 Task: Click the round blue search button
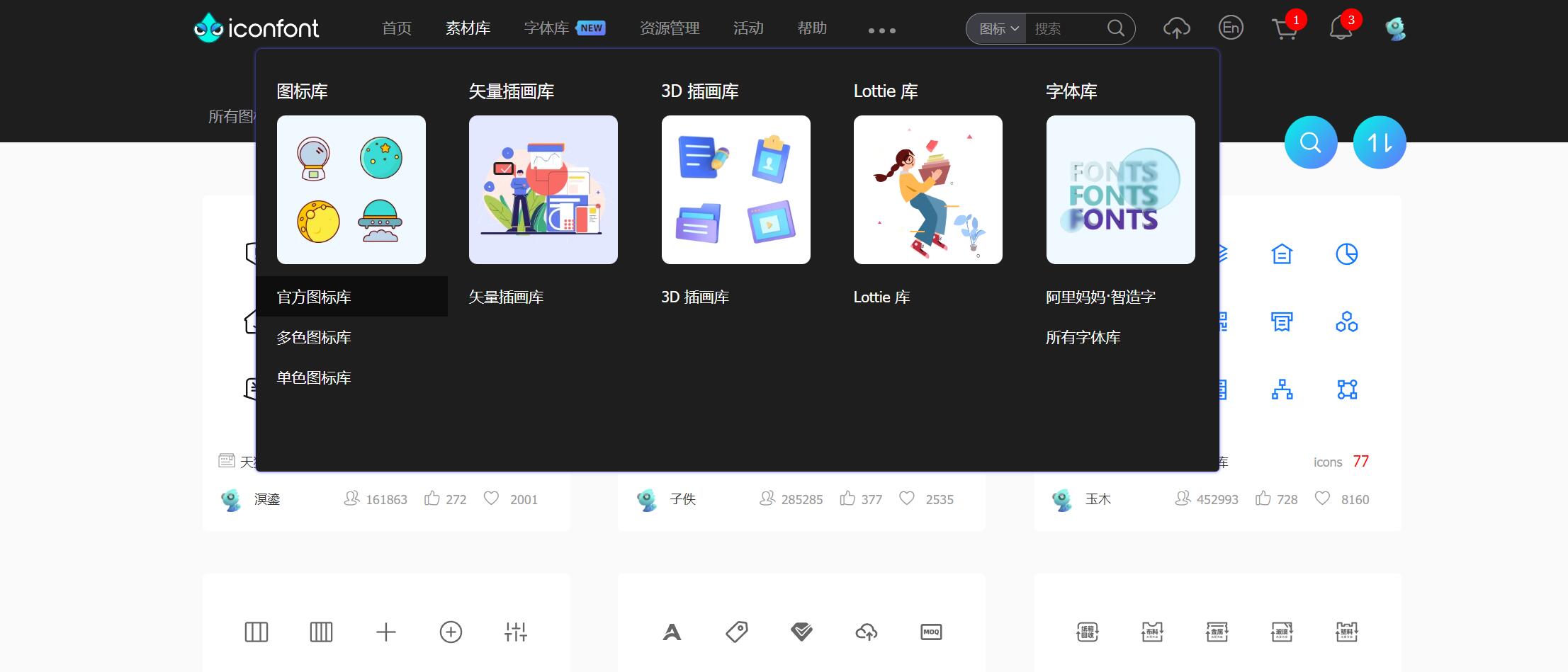tap(1311, 142)
